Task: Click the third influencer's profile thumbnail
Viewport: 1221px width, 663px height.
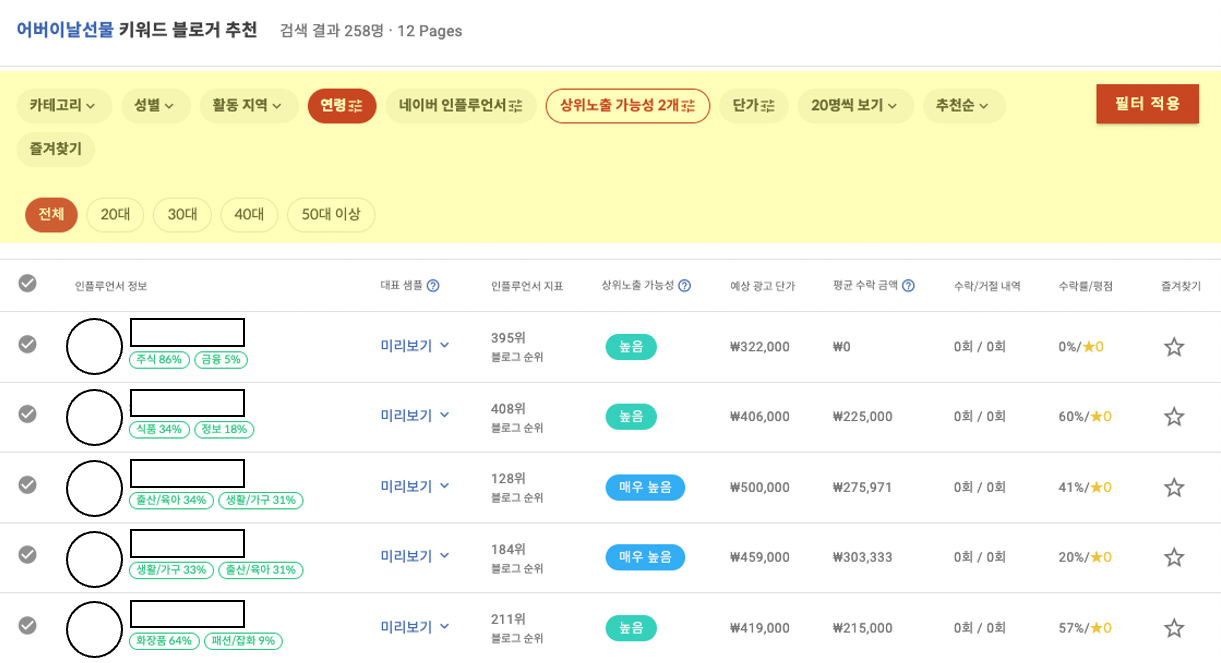Action: pyautogui.click(x=92, y=487)
